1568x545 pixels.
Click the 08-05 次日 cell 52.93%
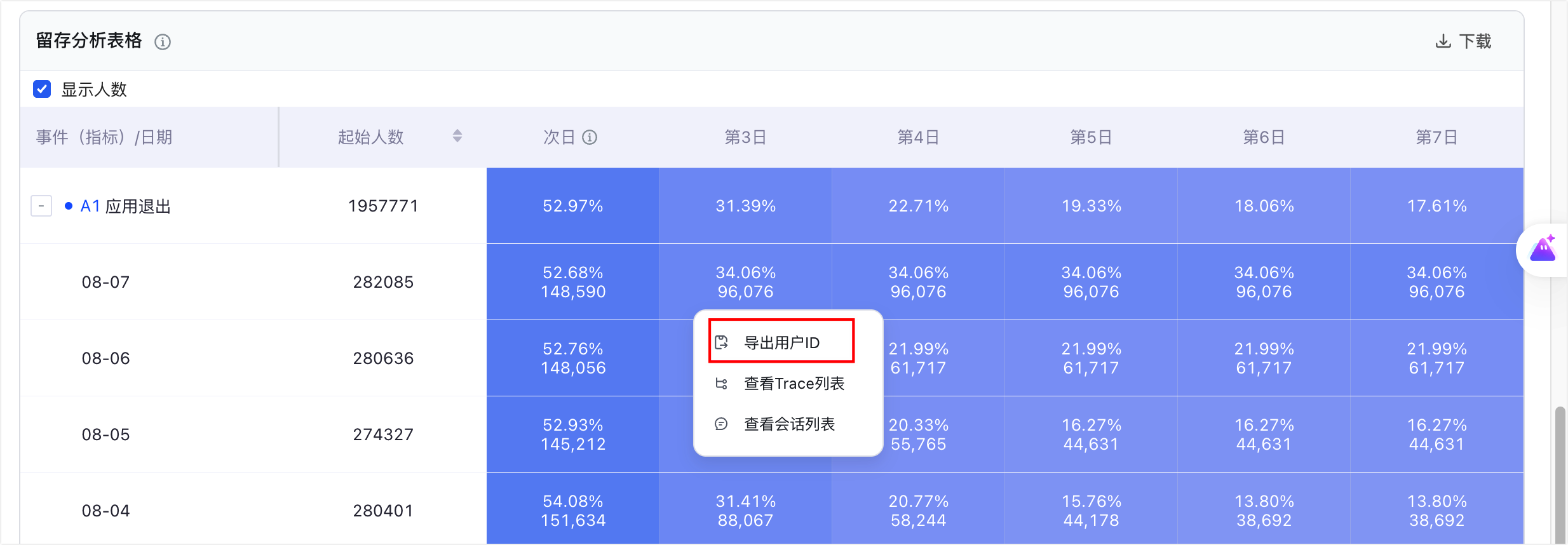(x=573, y=434)
